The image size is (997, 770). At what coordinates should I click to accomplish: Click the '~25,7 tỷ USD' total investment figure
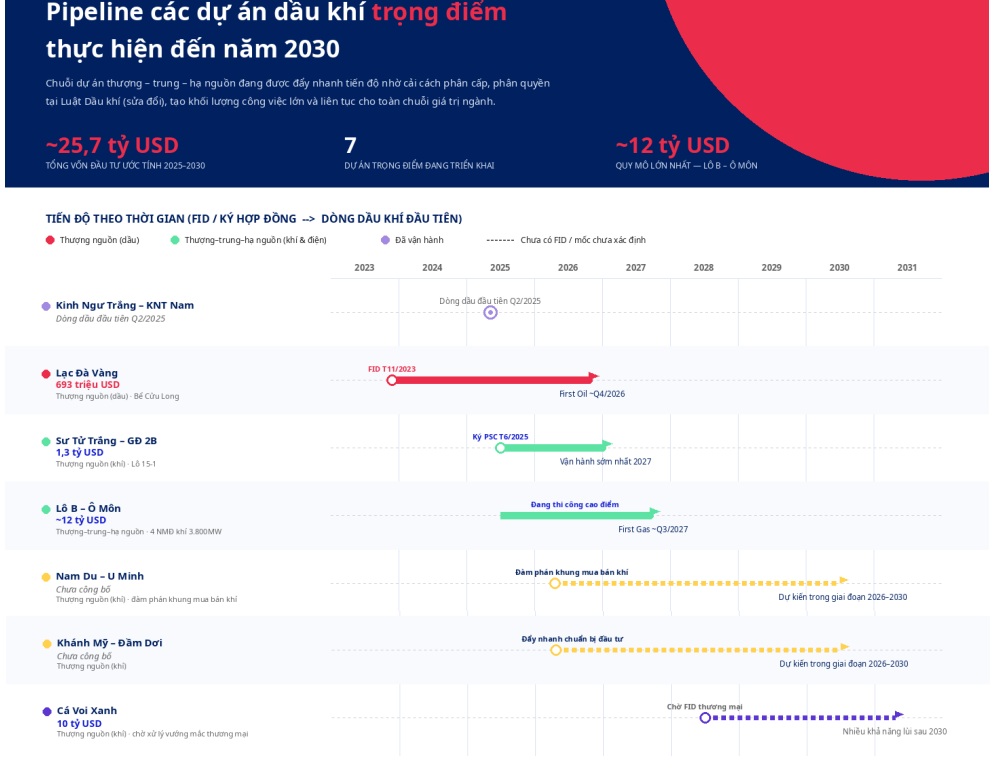coord(112,146)
